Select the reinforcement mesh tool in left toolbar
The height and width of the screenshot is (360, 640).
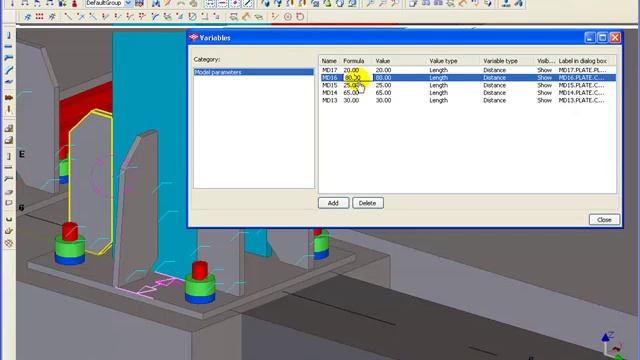click(x=9, y=243)
